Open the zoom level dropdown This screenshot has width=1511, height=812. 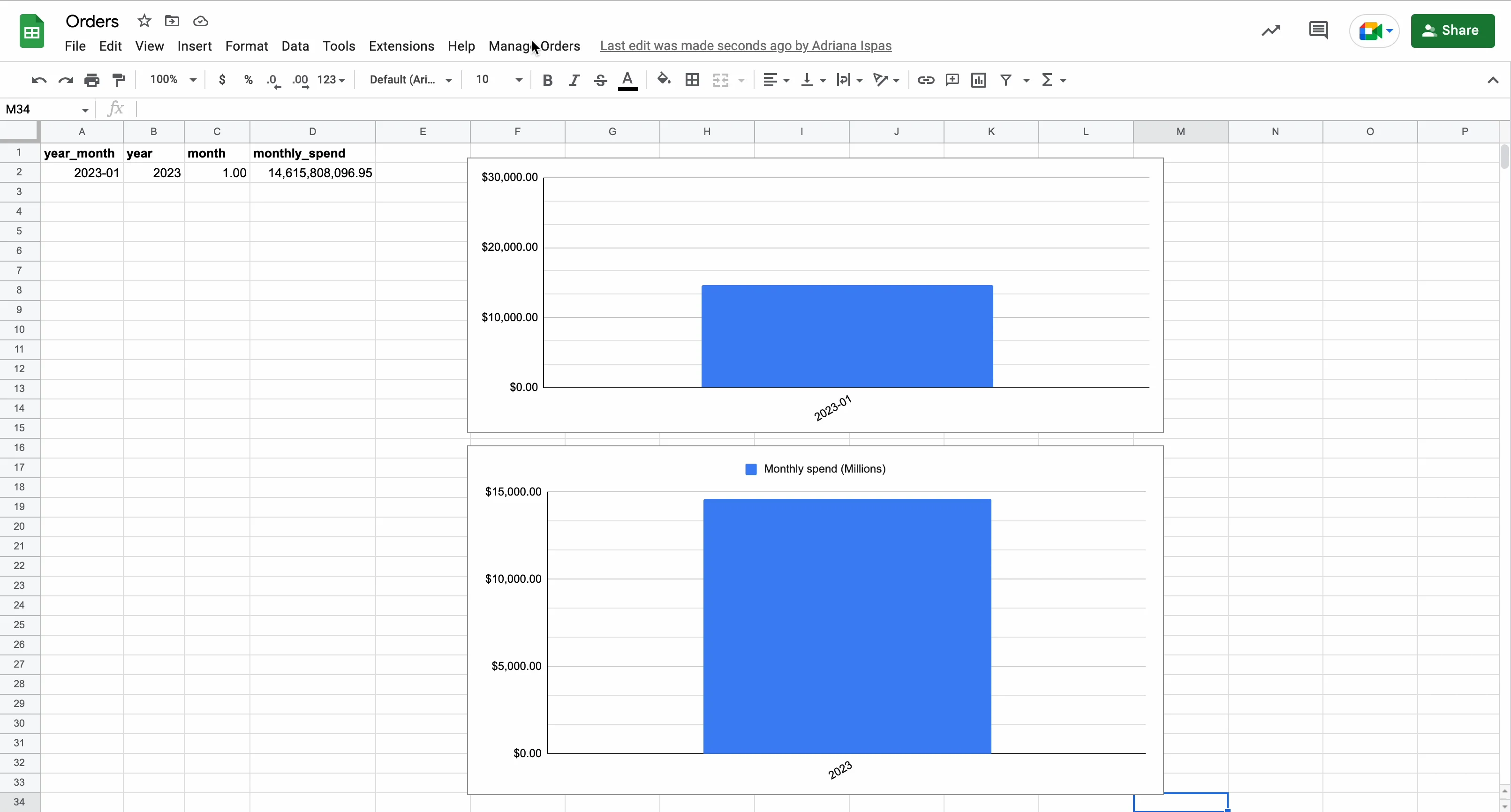(173, 80)
